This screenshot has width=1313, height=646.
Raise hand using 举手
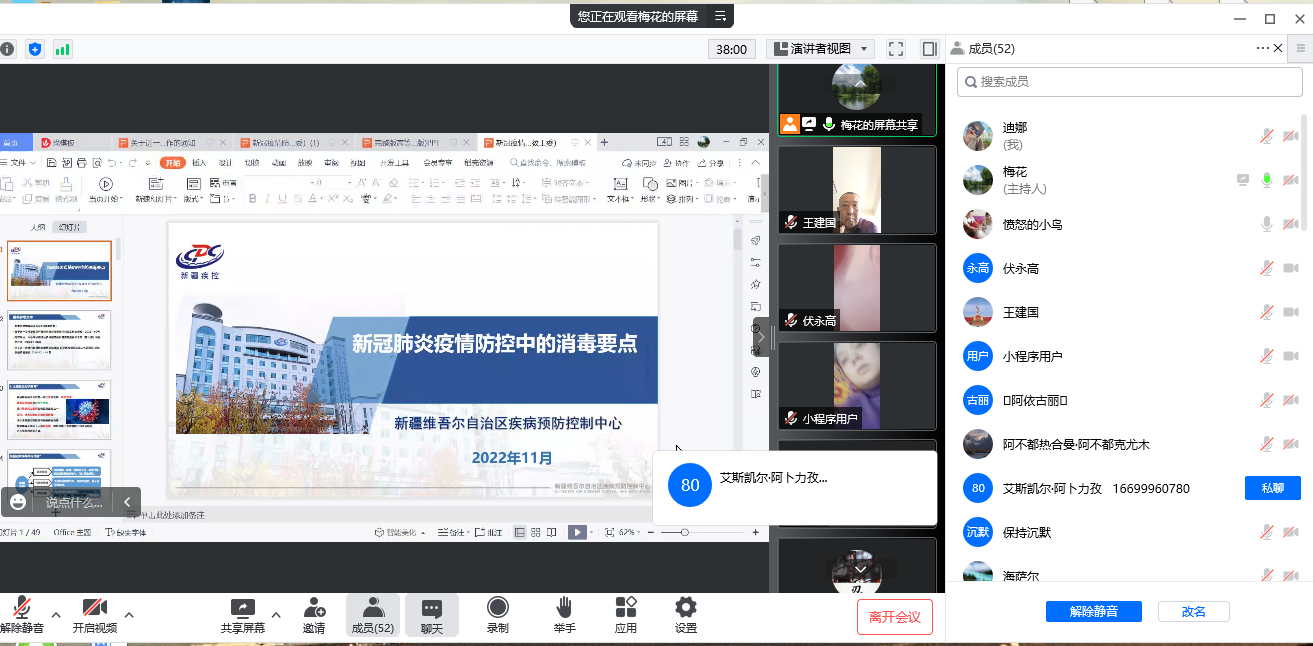564,615
